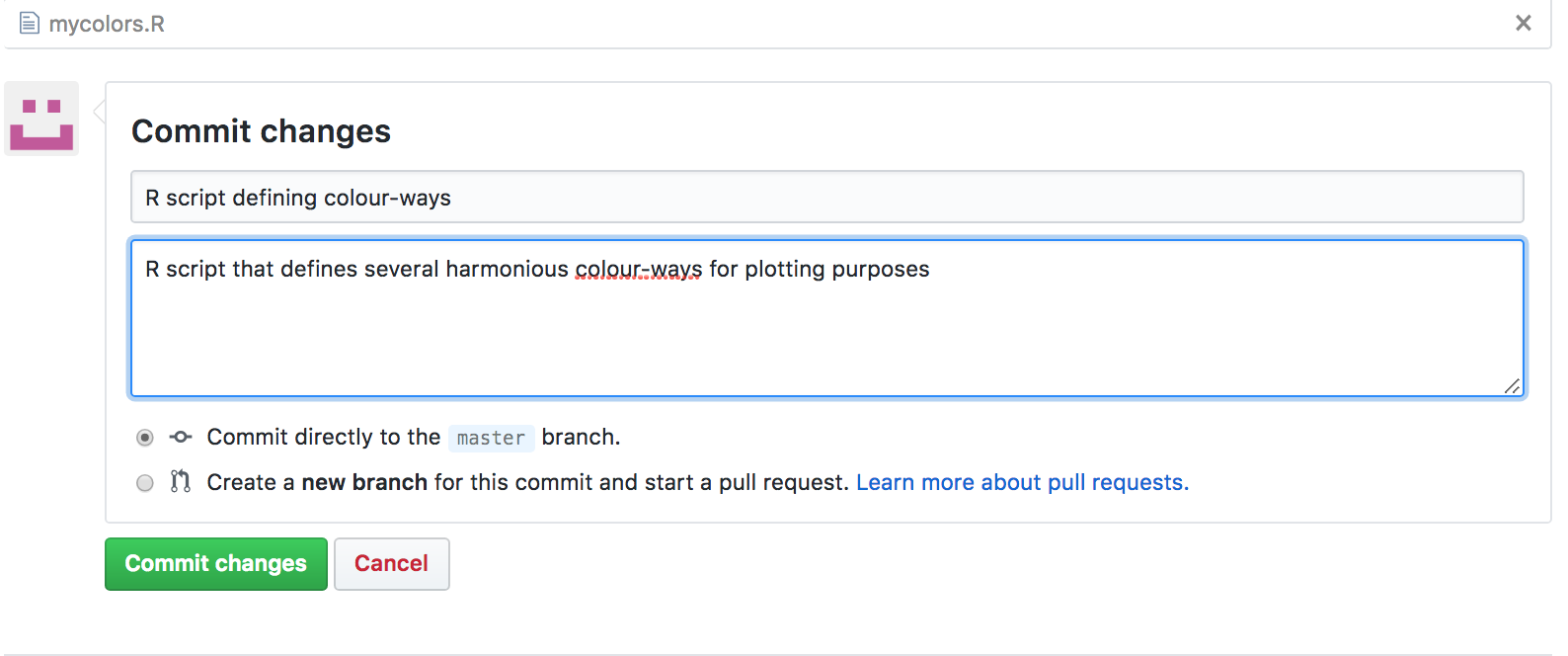Click the resize handle of the description box
This screenshot has width=1568, height=656.
click(x=1512, y=385)
